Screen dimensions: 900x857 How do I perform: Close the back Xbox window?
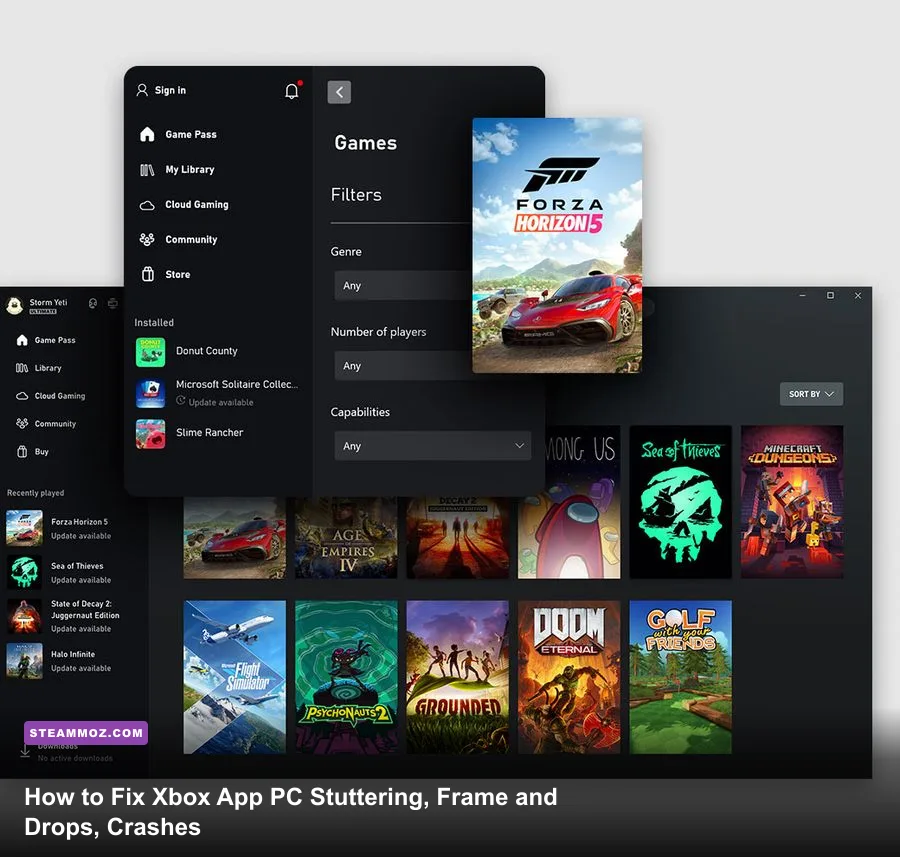(858, 296)
